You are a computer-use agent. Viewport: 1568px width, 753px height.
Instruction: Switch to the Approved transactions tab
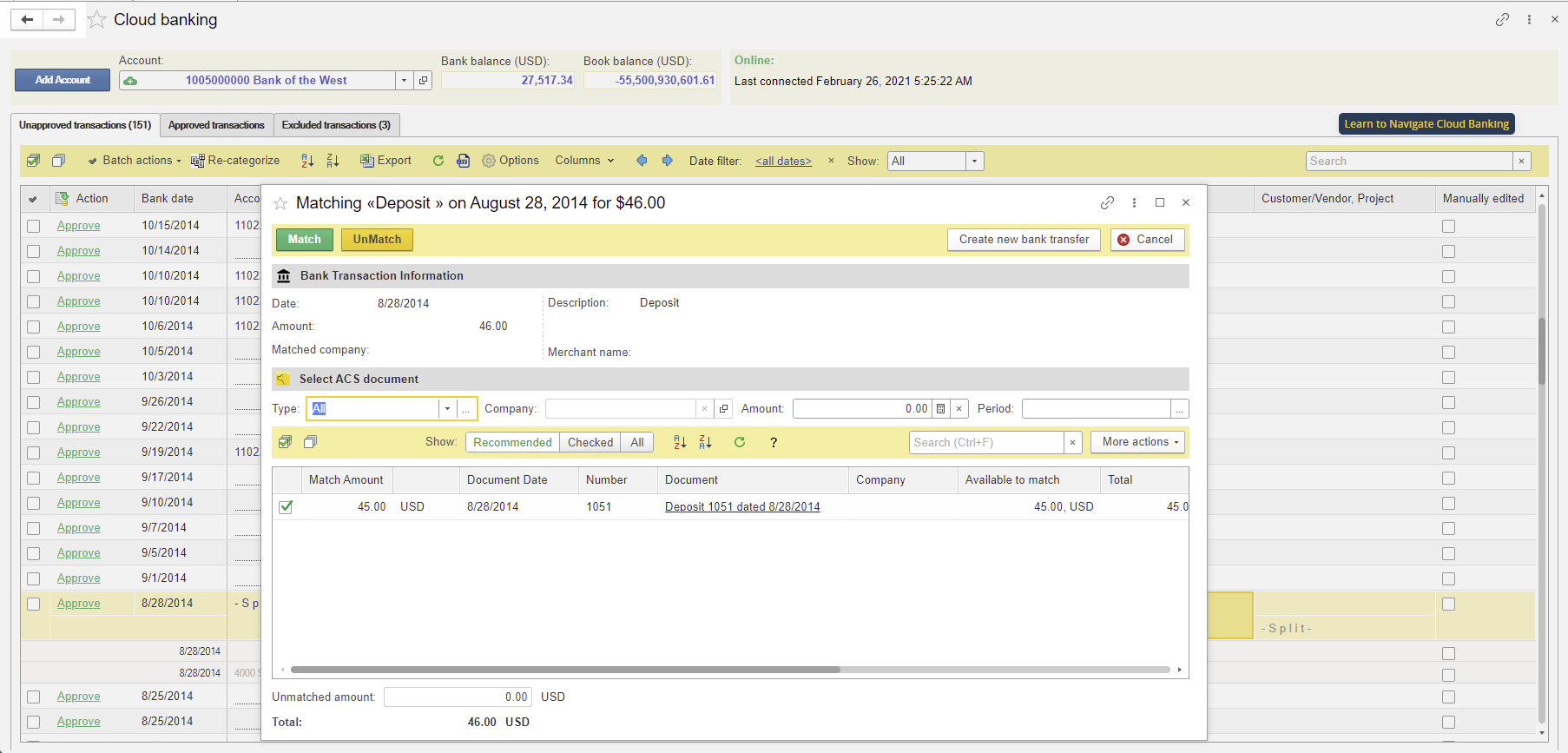(x=216, y=125)
